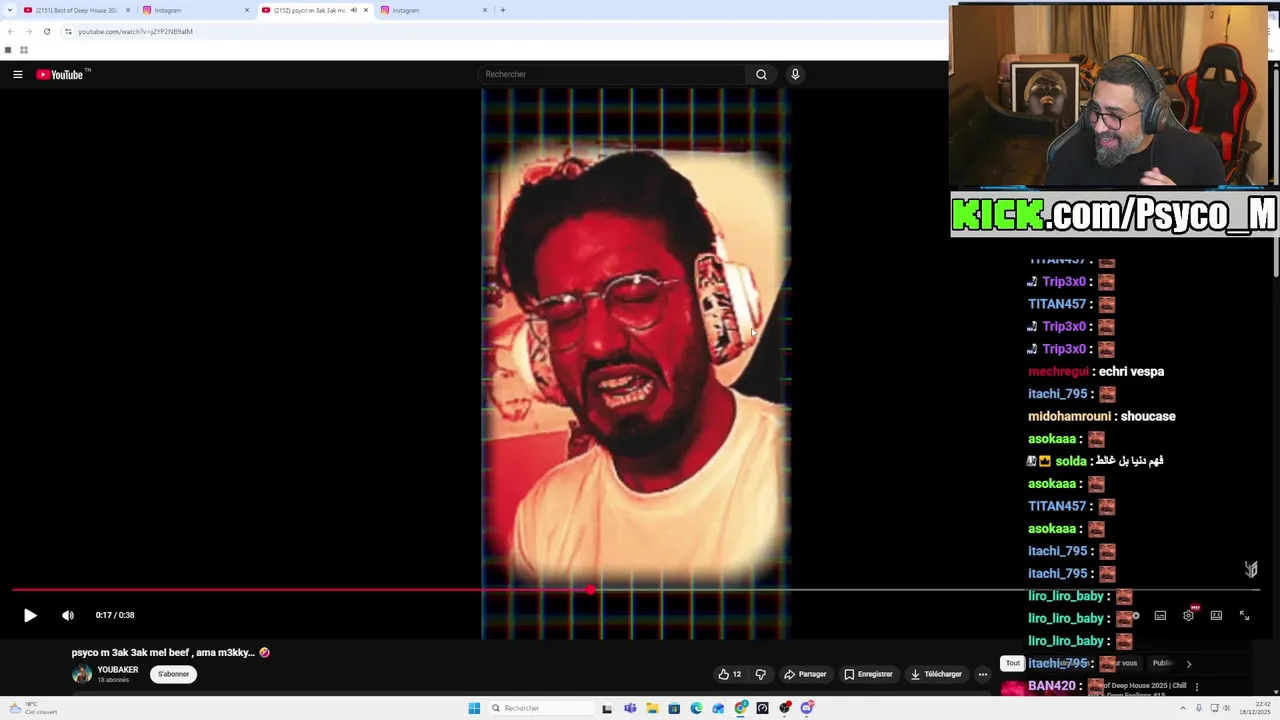
Task: Select the Tout filter chip
Action: coord(1013,663)
